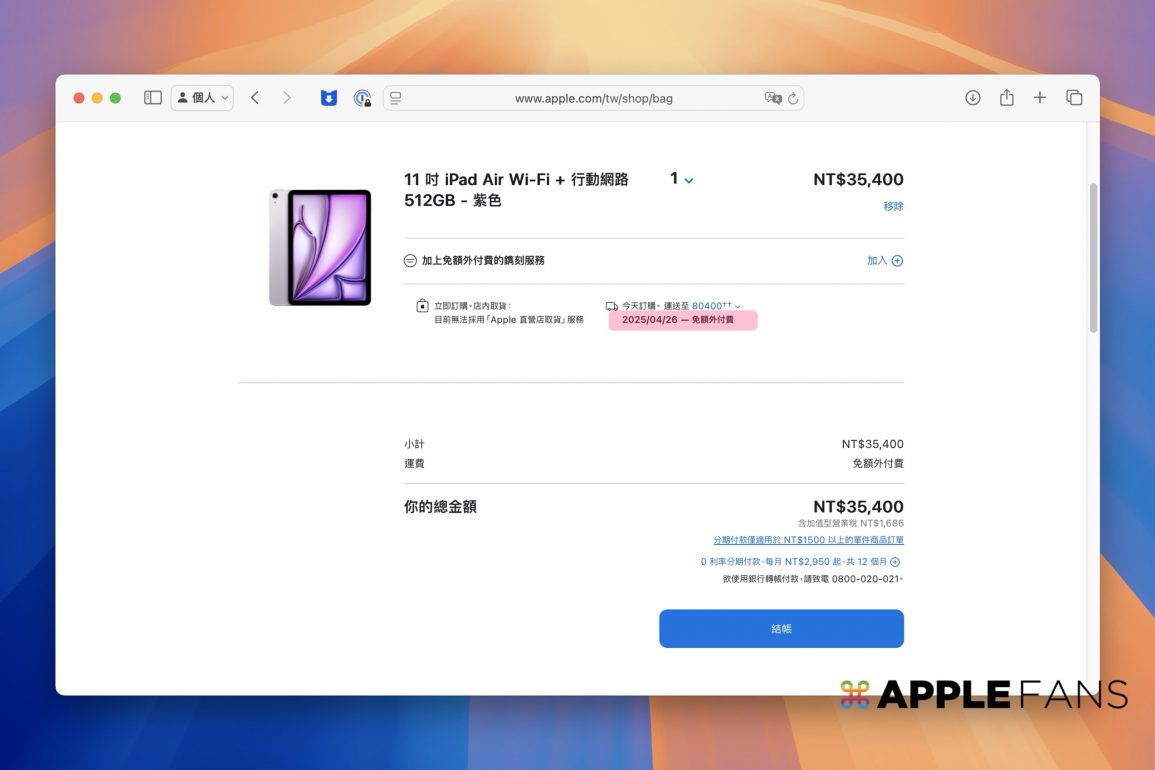This screenshot has width=1155, height=770.
Task: Expand the quantity 1 dropdown
Action: coord(682,180)
